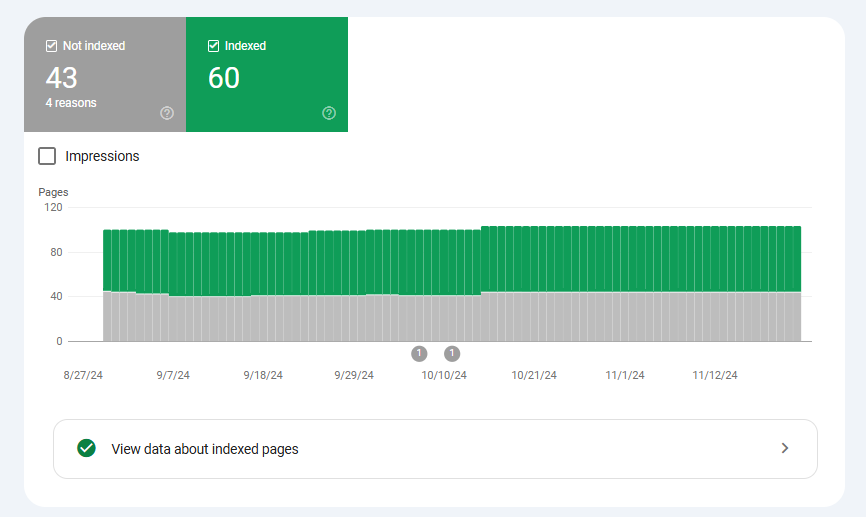
Task: Select the Not indexed 43 count
Action: coord(61,78)
